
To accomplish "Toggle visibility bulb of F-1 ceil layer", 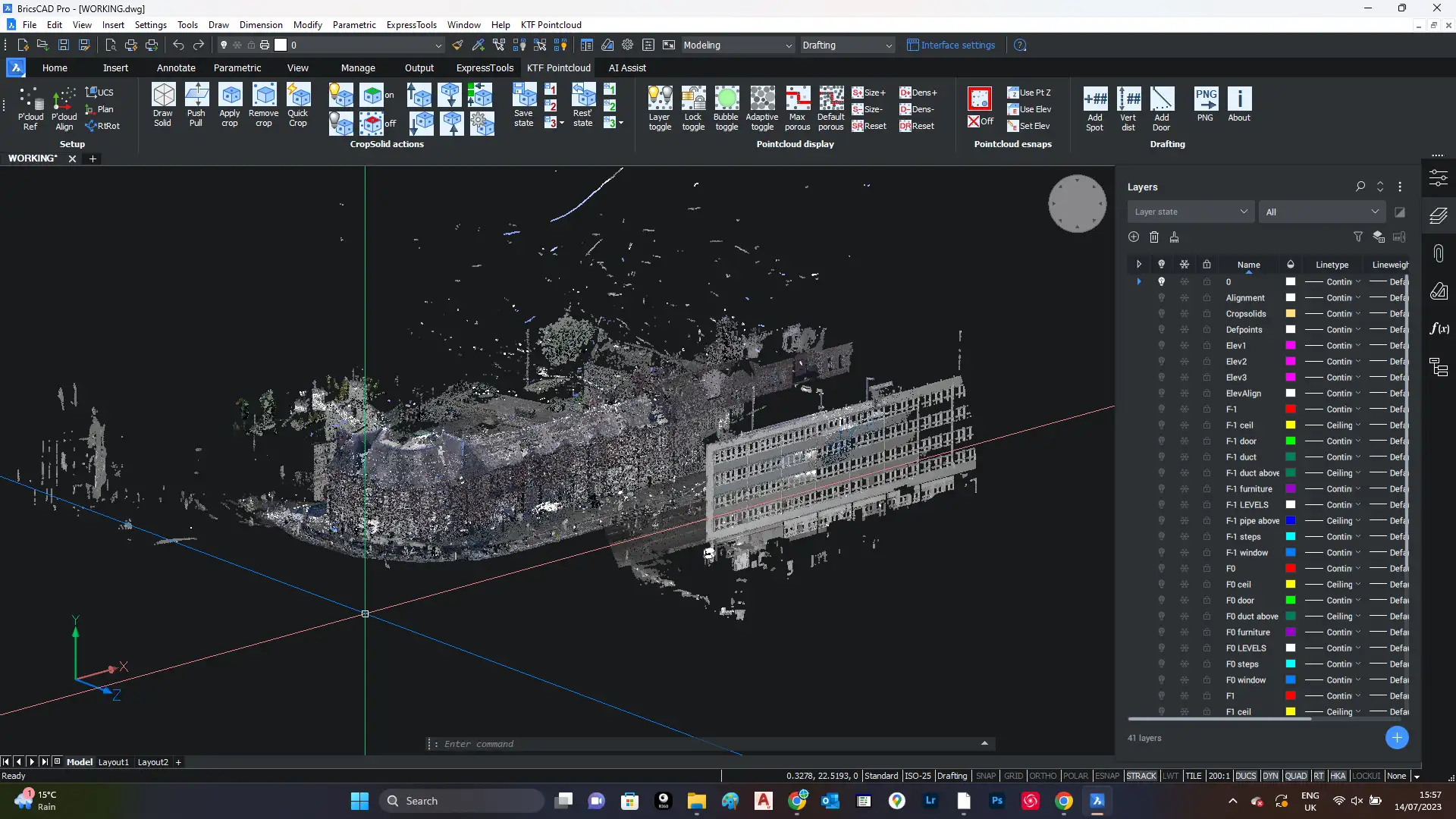I will pos(1161,425).
